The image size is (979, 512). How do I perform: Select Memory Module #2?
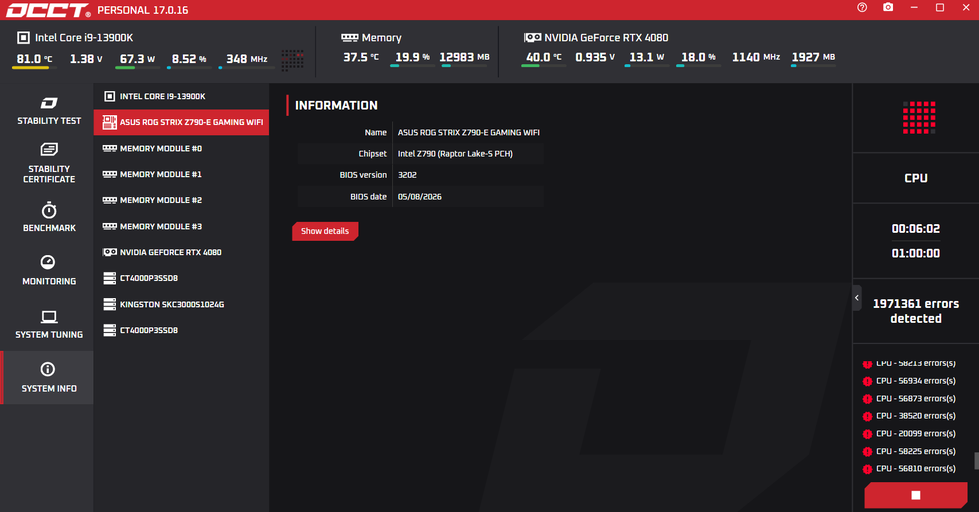pyautogui.click(x=181, y=200)
